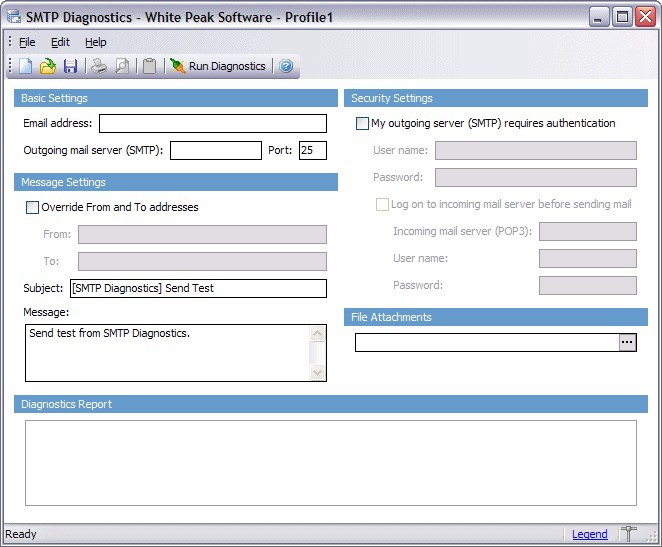Click the Diagnostics Report output box
The width and height of the screenshot is (662, 547).
click(x=331, y=463)
